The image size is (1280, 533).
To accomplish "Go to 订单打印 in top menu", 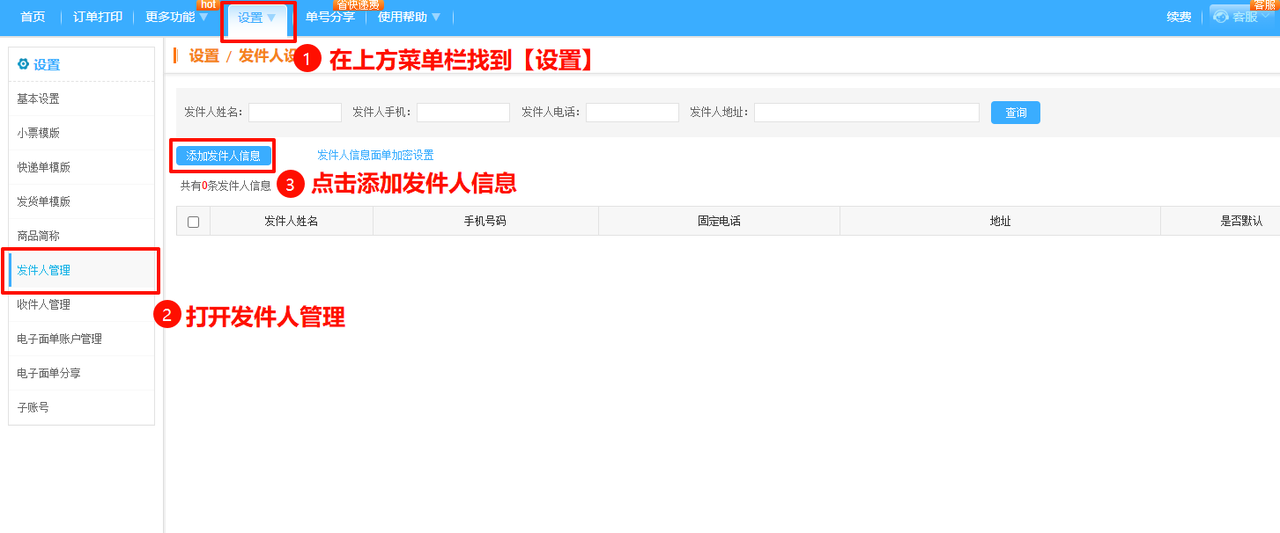I will tap(97, 17).
